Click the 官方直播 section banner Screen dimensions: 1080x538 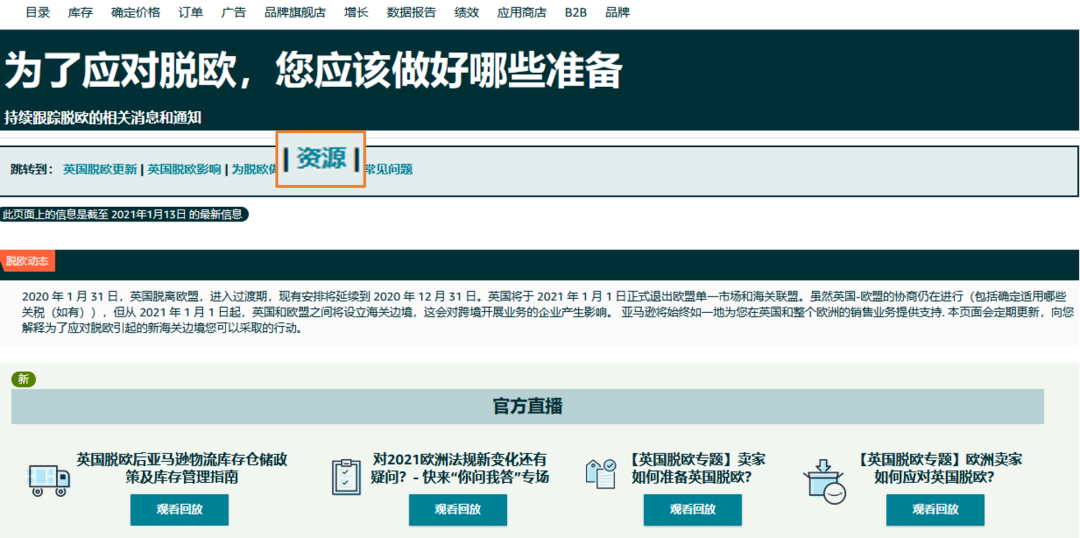[527, 406]
